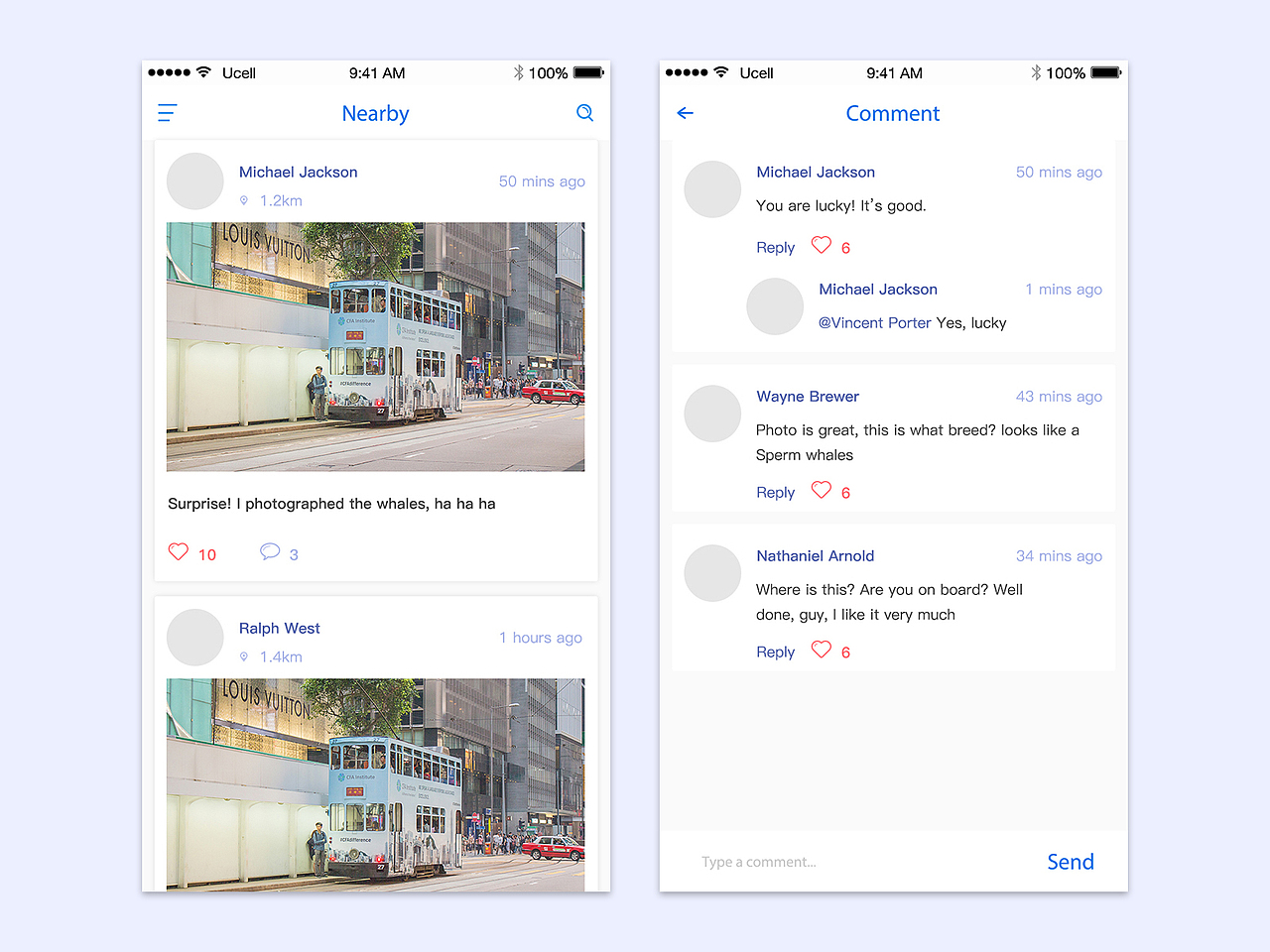Open the hamburger menu on Nearby screen
The height and width of the screenshot is (952, 1270).
coord(167,113)
